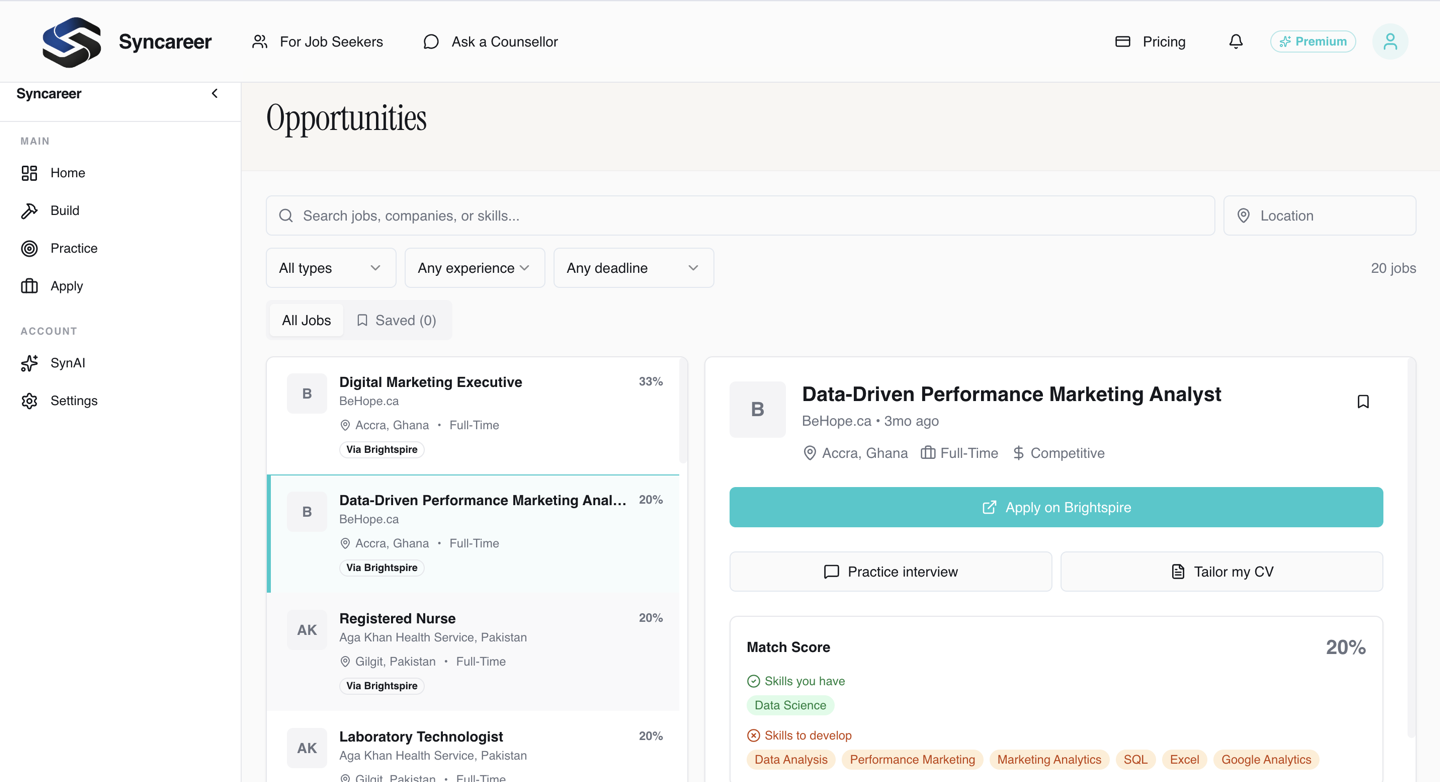Open the Any experience dropdown
The height and width of the screenshot is (782, 1440).
475,268
